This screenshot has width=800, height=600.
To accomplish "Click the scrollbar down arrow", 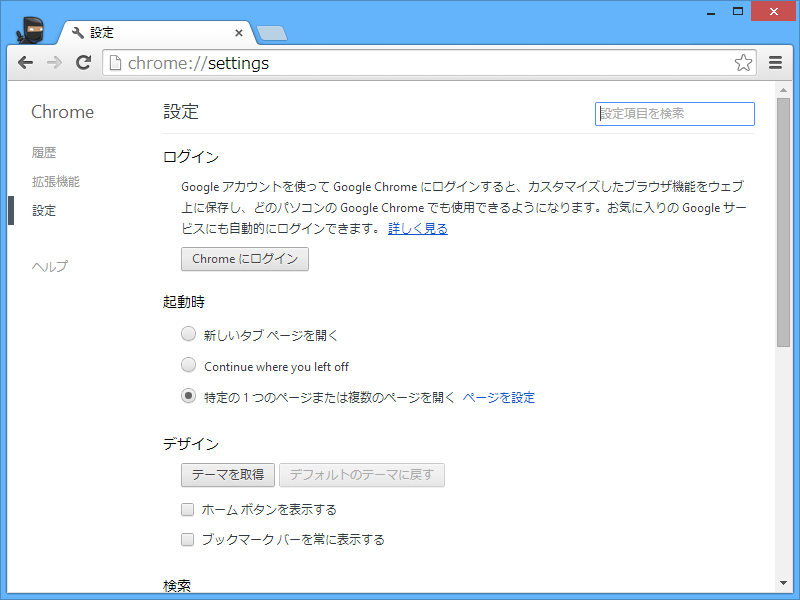I will coord(783,583).
